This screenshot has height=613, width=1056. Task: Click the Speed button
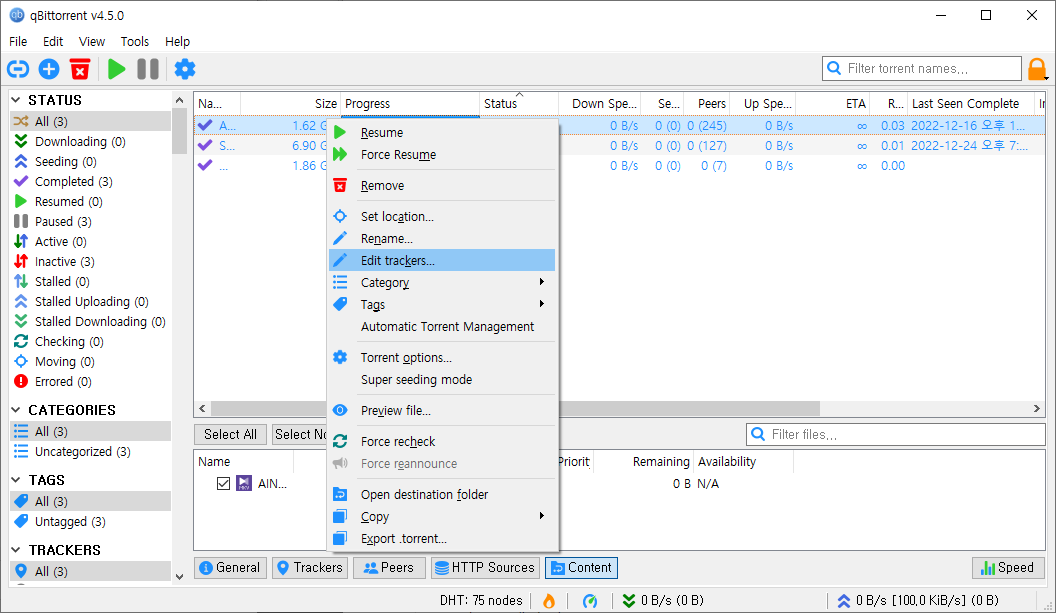pyautogui.click(x=1008, y=568)
